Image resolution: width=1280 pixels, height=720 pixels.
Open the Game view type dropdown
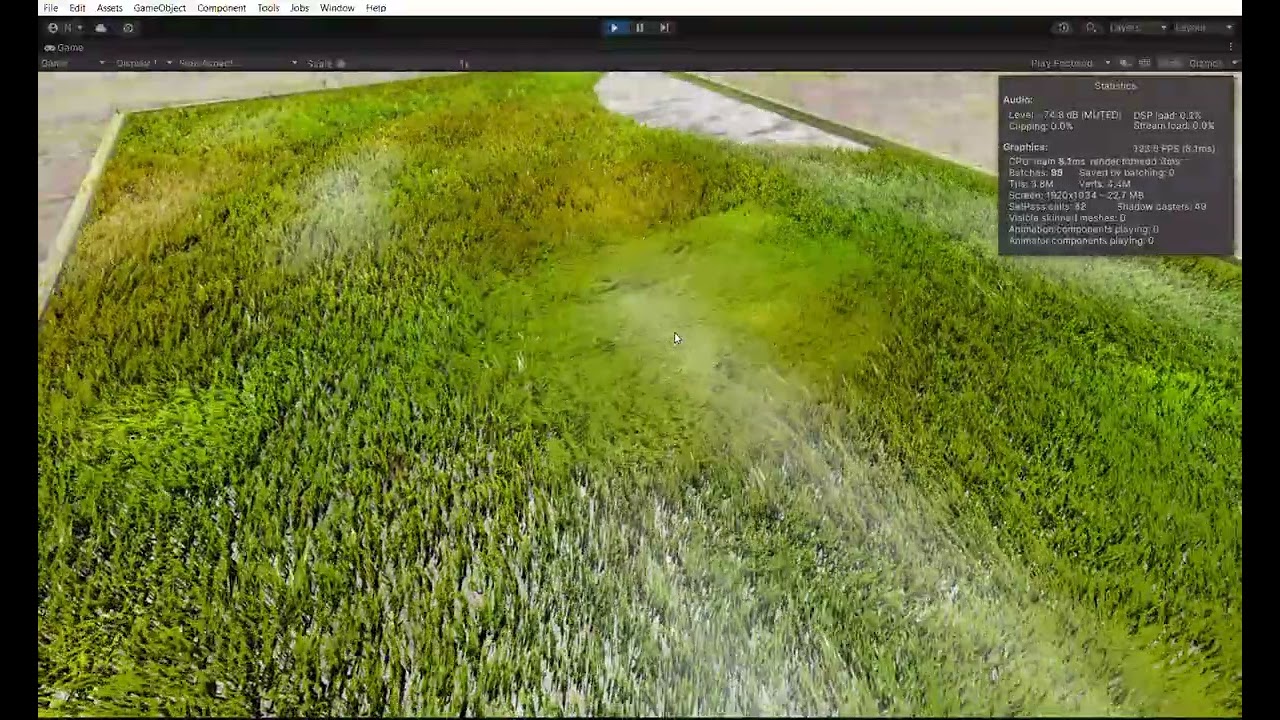tap(72, 63)
